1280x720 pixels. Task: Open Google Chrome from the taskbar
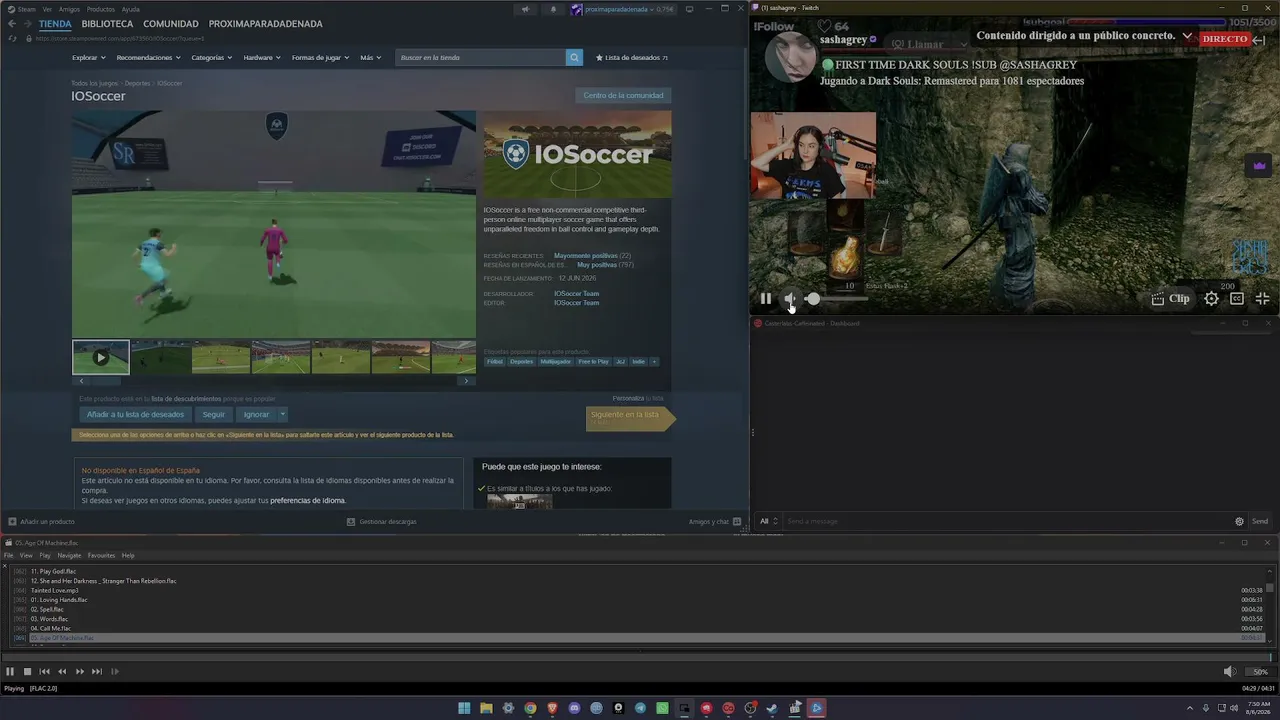(x=530, y=708)
